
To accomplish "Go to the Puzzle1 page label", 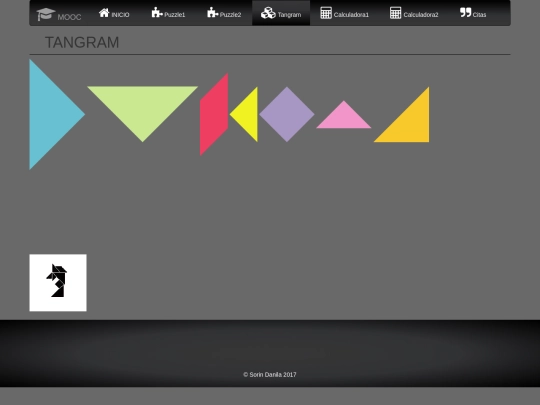I will (x=175, y=15).
